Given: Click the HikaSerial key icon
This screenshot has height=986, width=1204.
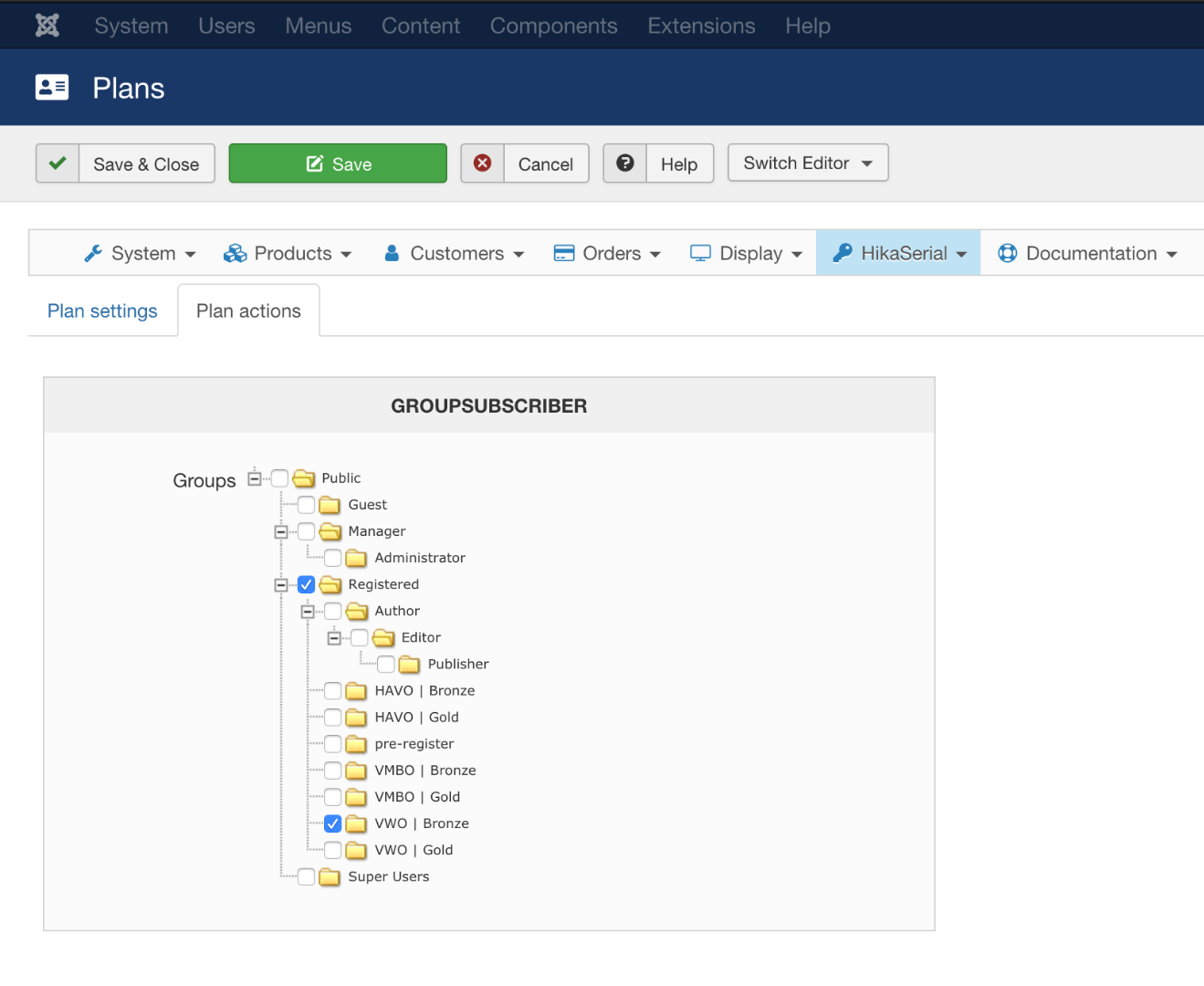Looking at the screenshot, I should 843,253.
